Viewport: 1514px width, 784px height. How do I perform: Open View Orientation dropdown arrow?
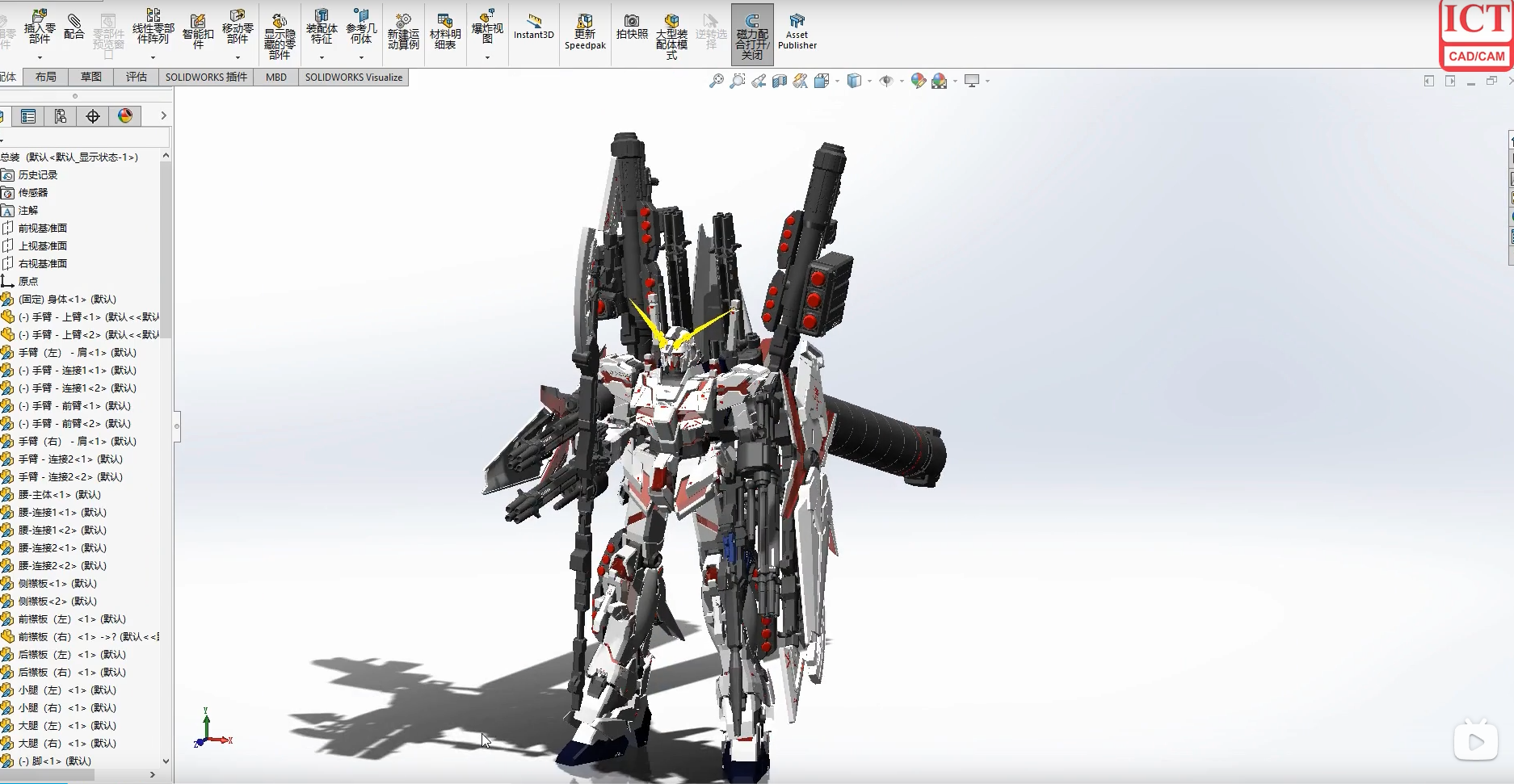click(x=837, y=81)
